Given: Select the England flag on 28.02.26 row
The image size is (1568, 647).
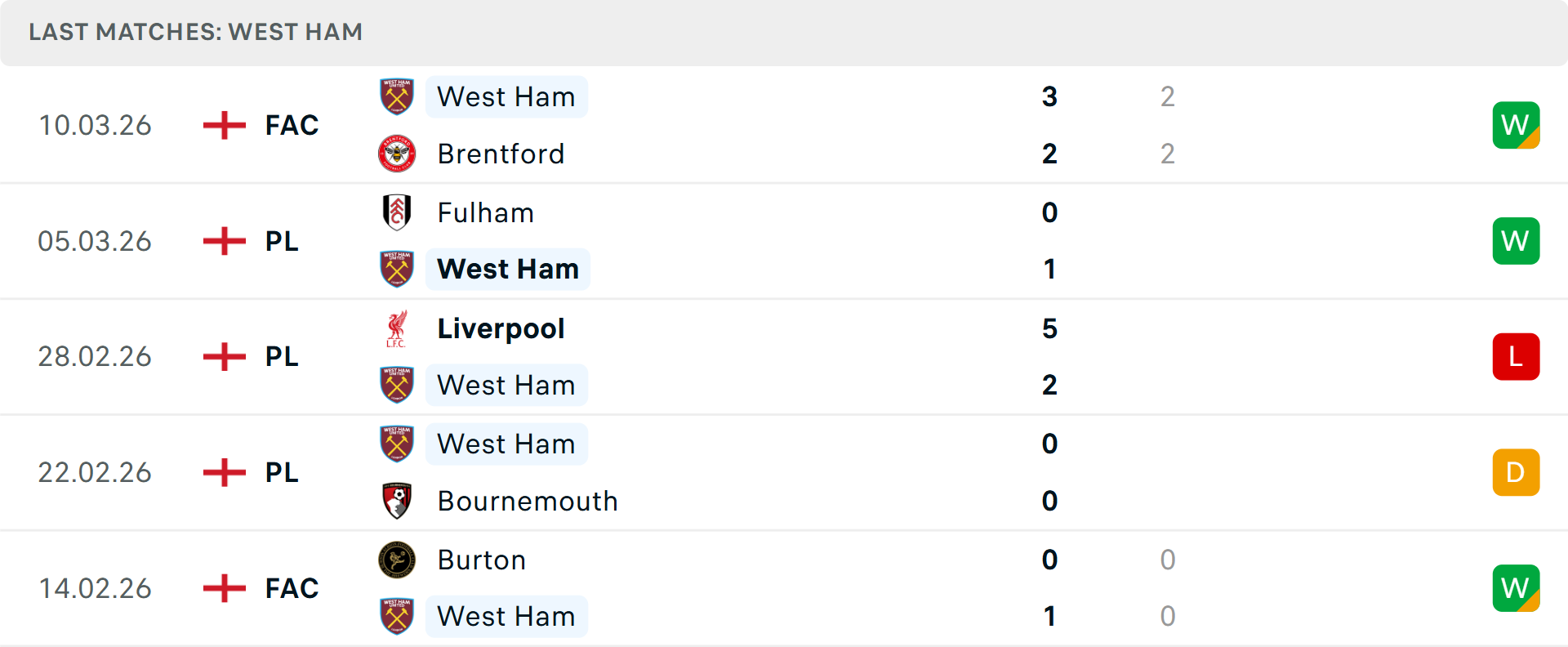Looking at the screenshot, I should pos(225,357).
